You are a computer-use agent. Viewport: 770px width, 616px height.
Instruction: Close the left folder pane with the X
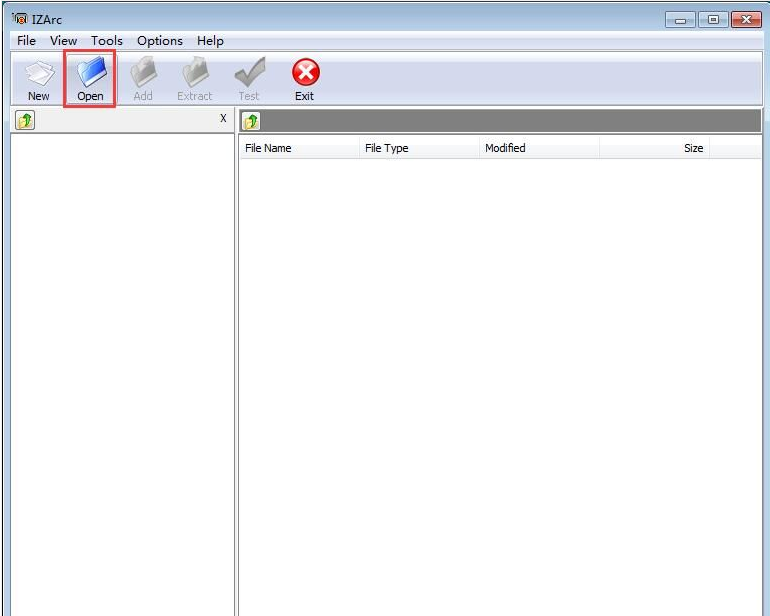click(x=223, y=118)
